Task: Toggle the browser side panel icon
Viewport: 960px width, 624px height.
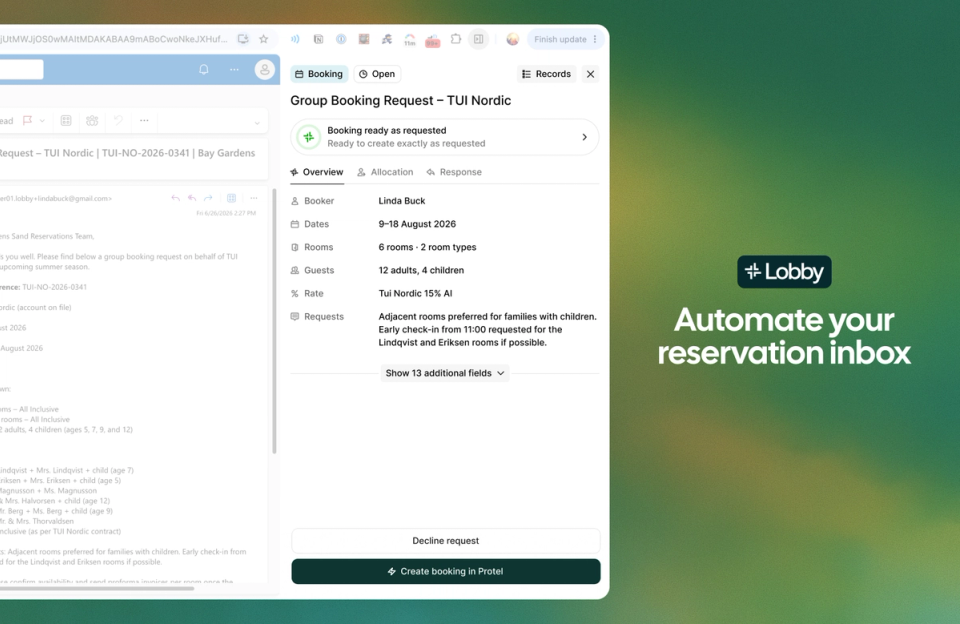Action: tap(478, 39)
